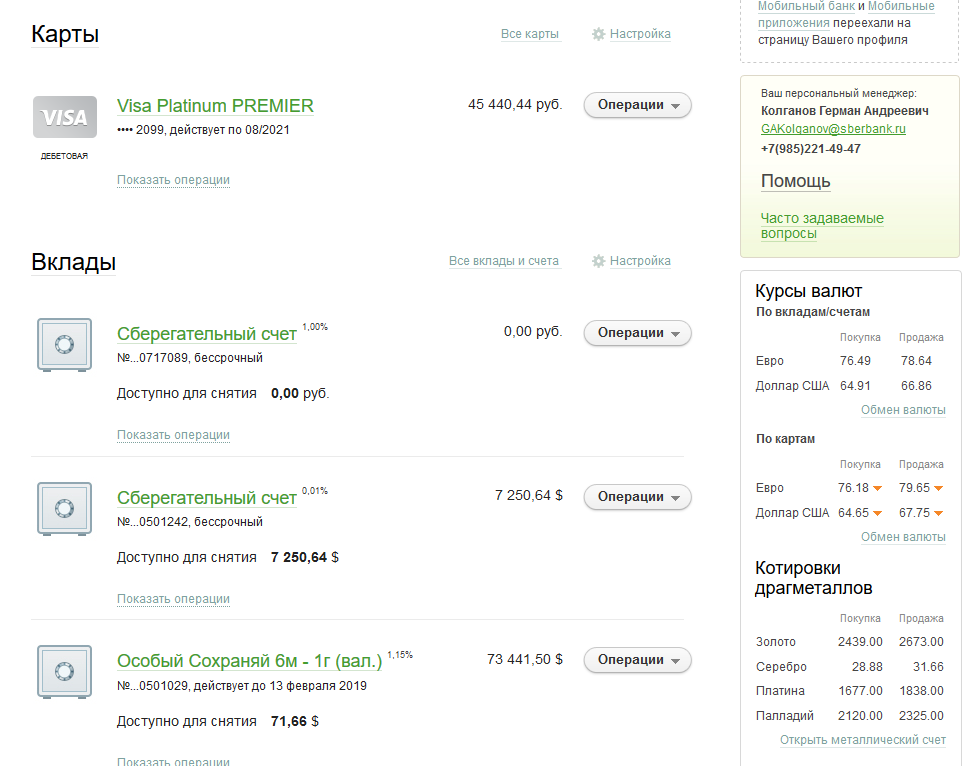Click balance 73 441,50 $
Viewport: 963px width, 766px height.
[x=524, y=659]
